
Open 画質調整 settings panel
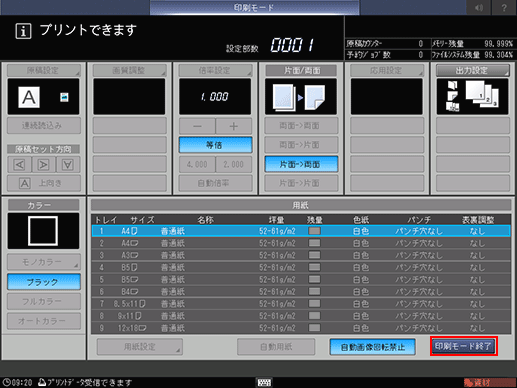pyautogui.click(x=129, y=70)
